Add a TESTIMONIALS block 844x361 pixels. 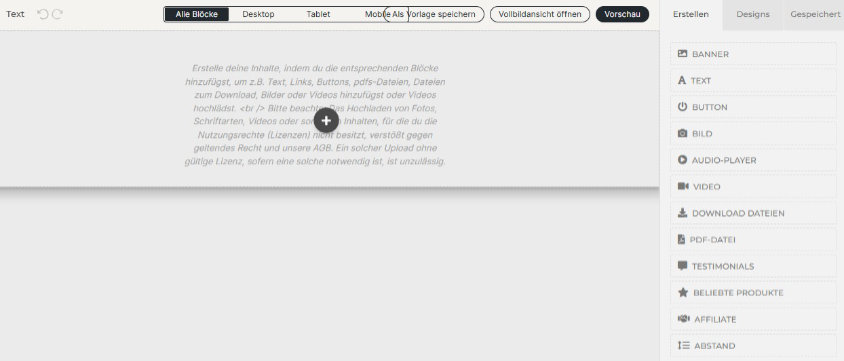(x=753, y=266)
